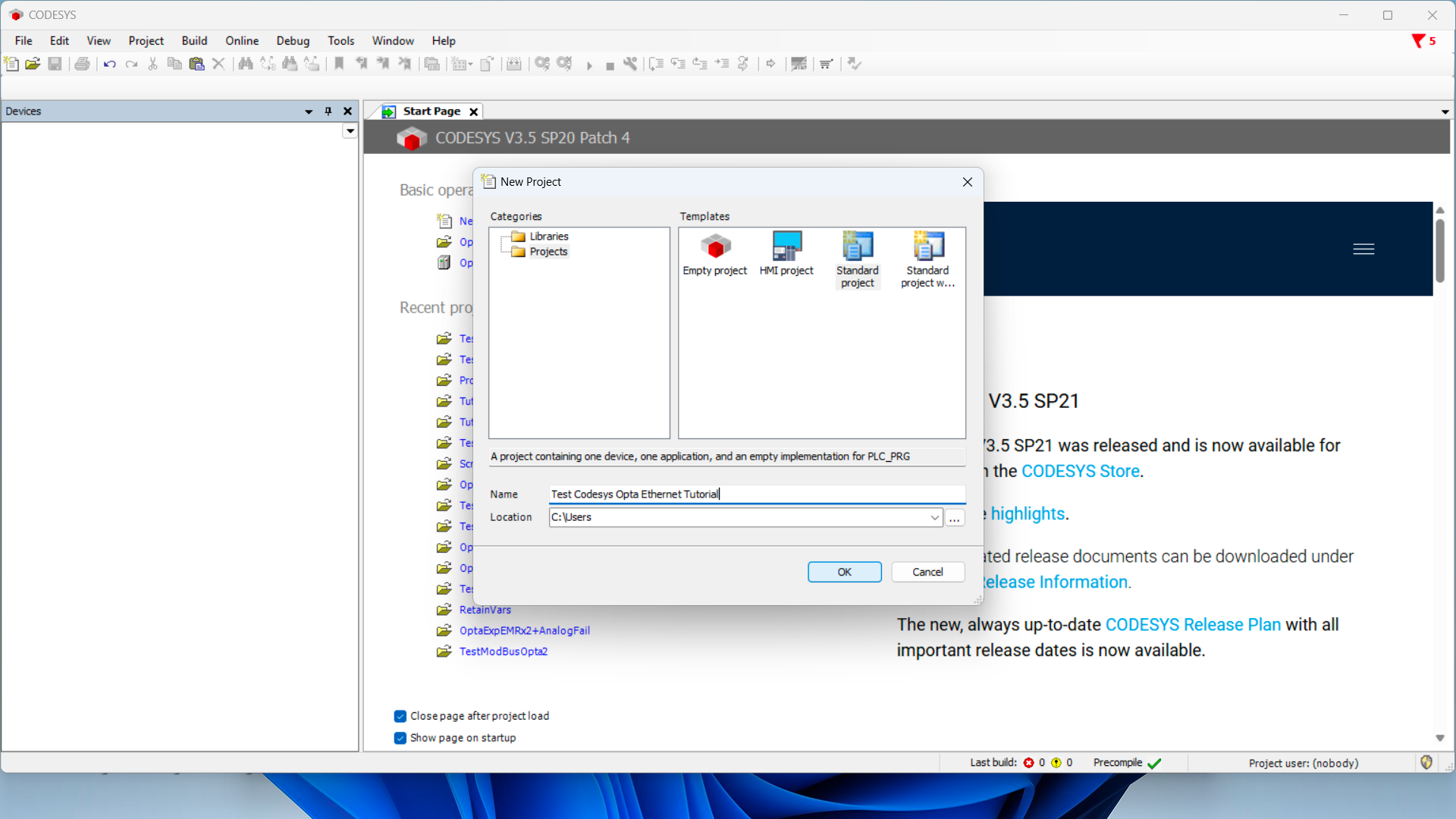Click the New project toolbar icon
Viewport: 1456px width, 819px height.
pyautogui.click(x=11, y=64)
